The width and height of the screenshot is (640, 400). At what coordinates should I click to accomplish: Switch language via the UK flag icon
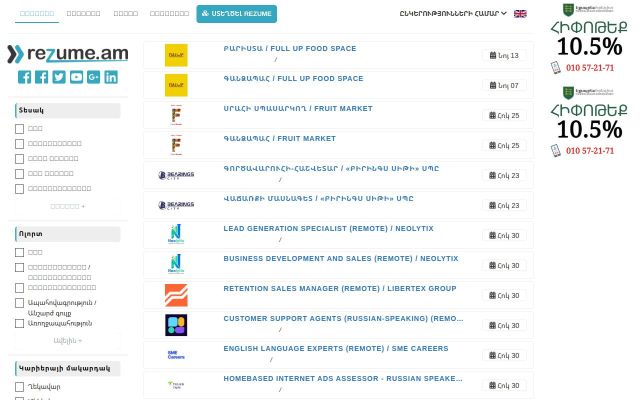click(520, 13)
